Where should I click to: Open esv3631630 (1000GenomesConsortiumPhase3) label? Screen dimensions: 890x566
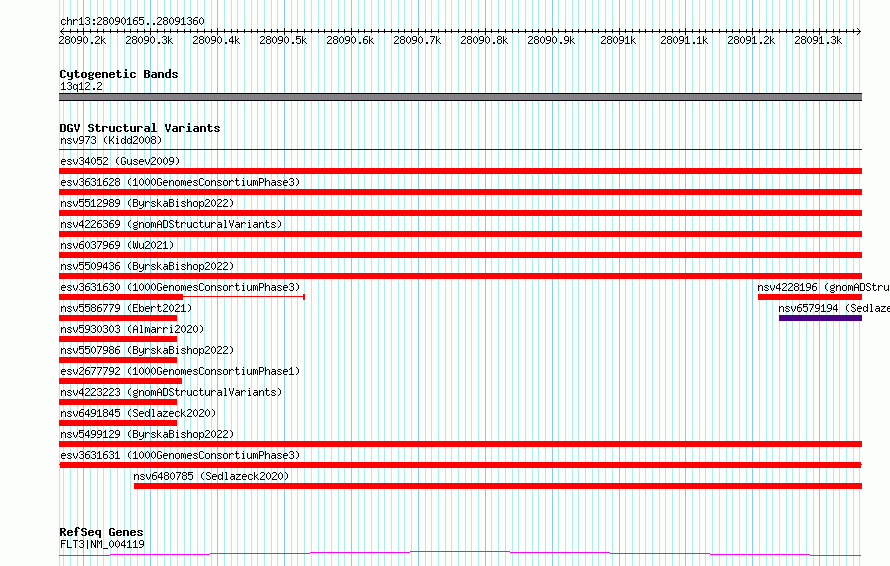point(180,287)
